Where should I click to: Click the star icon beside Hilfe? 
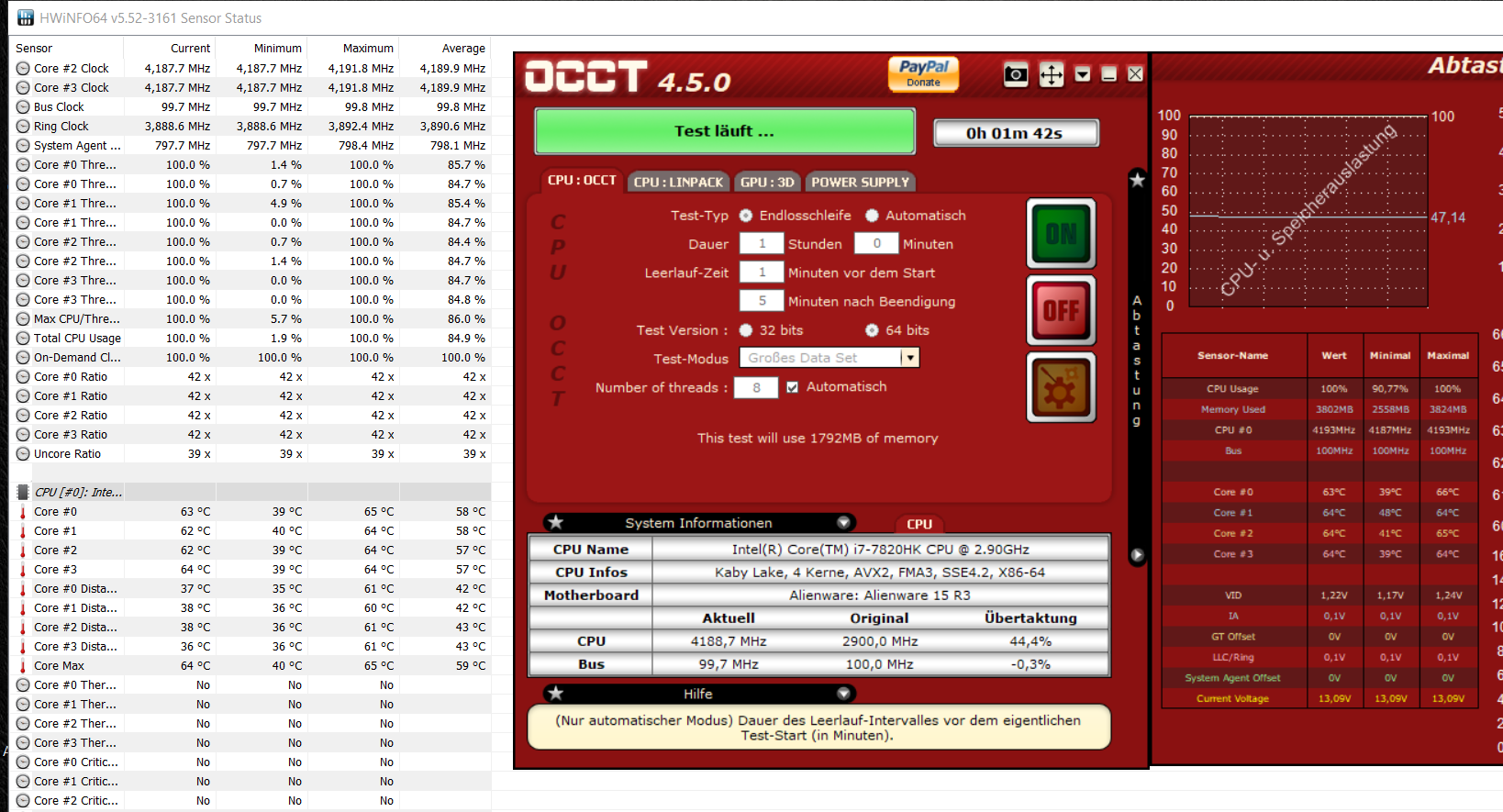(x=556, y=694)
